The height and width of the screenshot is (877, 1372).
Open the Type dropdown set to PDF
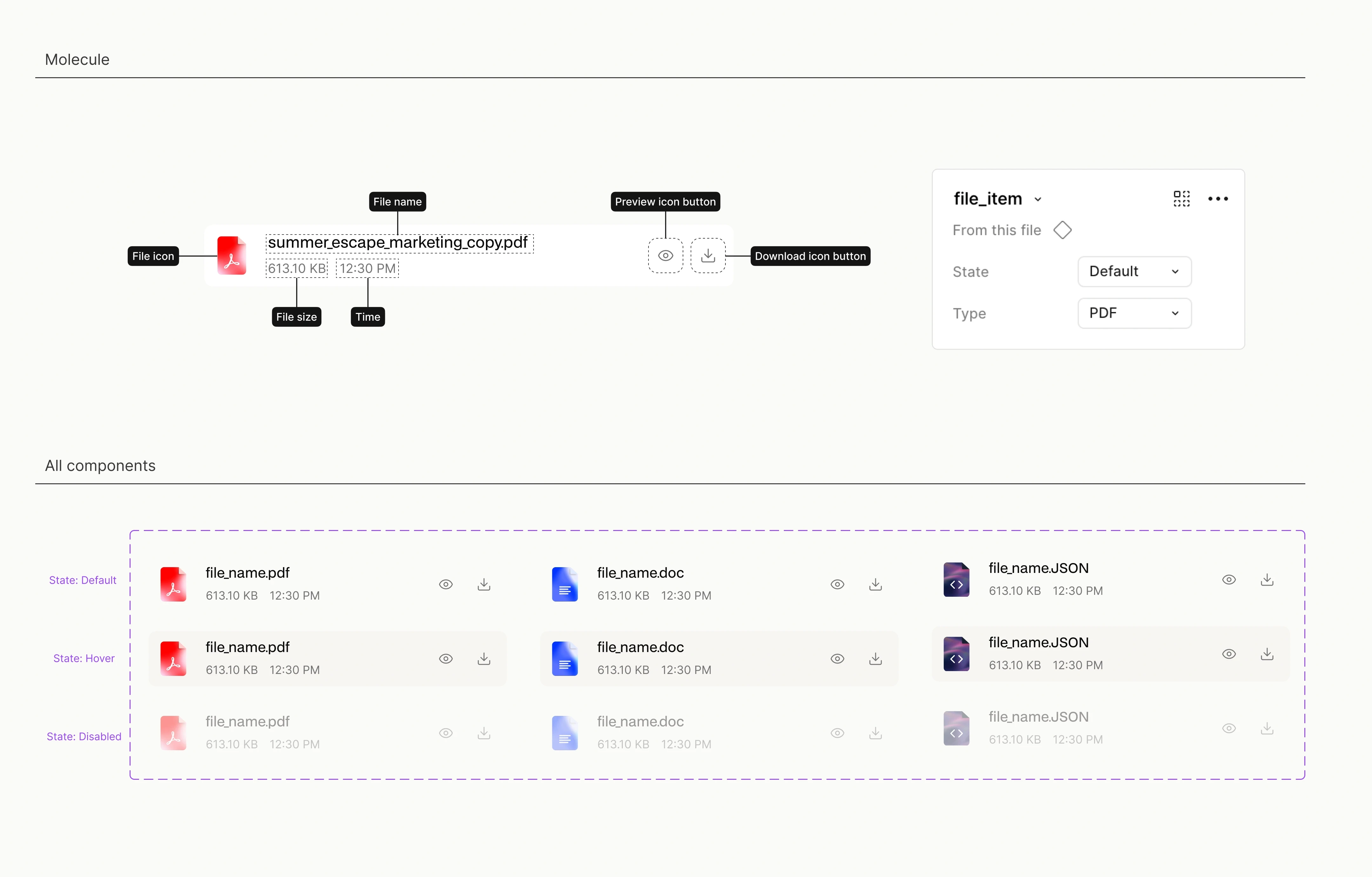point(1134,313)
